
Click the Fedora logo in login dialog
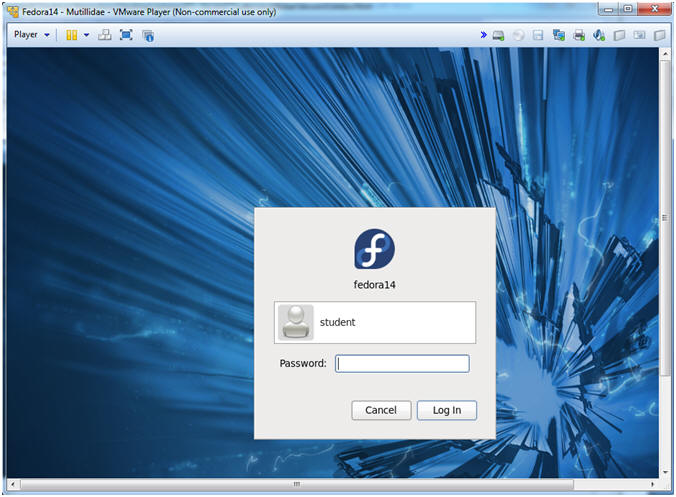[x=374, y=249]
